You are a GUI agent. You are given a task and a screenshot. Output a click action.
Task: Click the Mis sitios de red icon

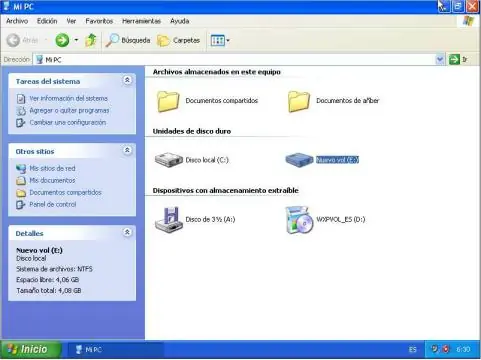[x=21, y=169]
